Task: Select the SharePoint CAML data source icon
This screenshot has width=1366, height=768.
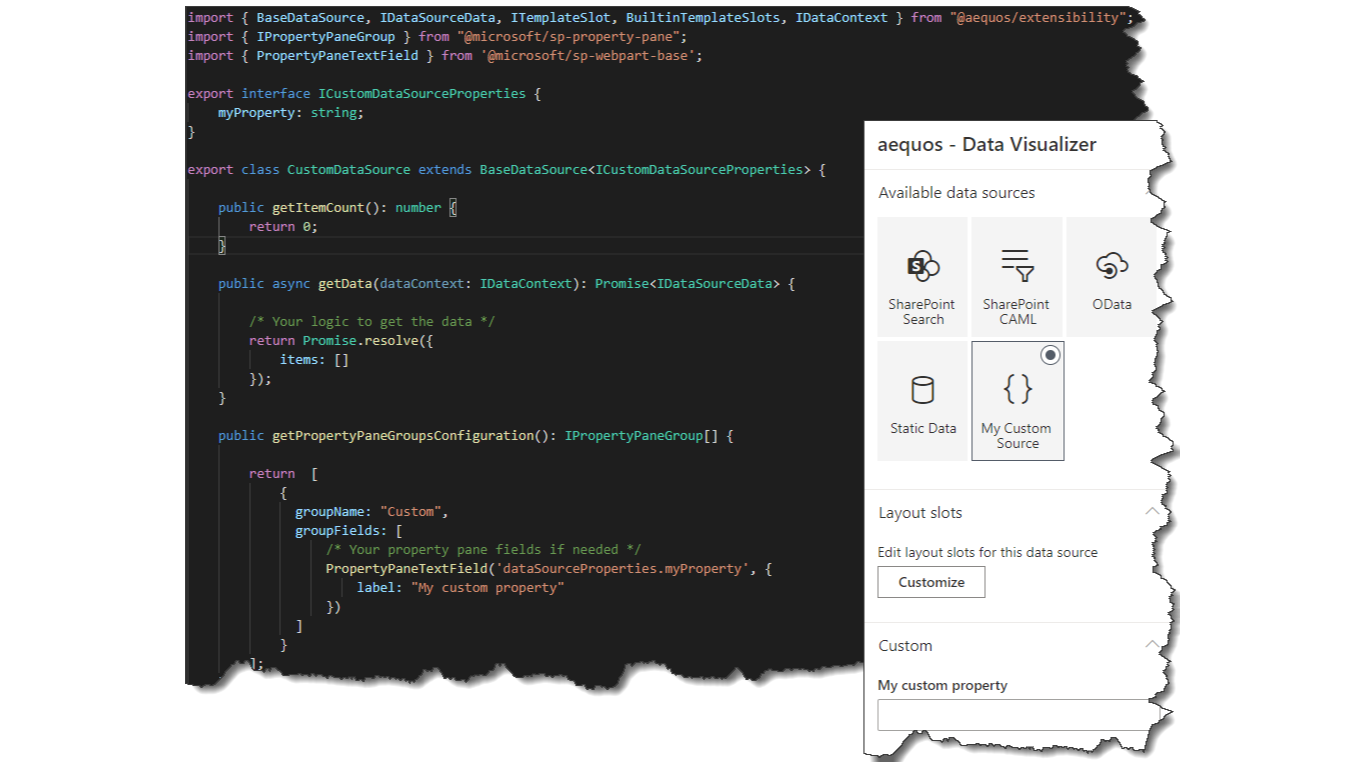Action: point(1017,266)
